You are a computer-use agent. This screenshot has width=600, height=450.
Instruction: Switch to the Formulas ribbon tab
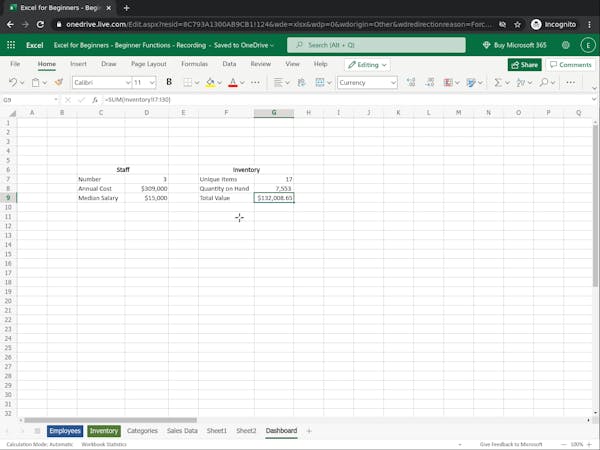tap(194, 64)
